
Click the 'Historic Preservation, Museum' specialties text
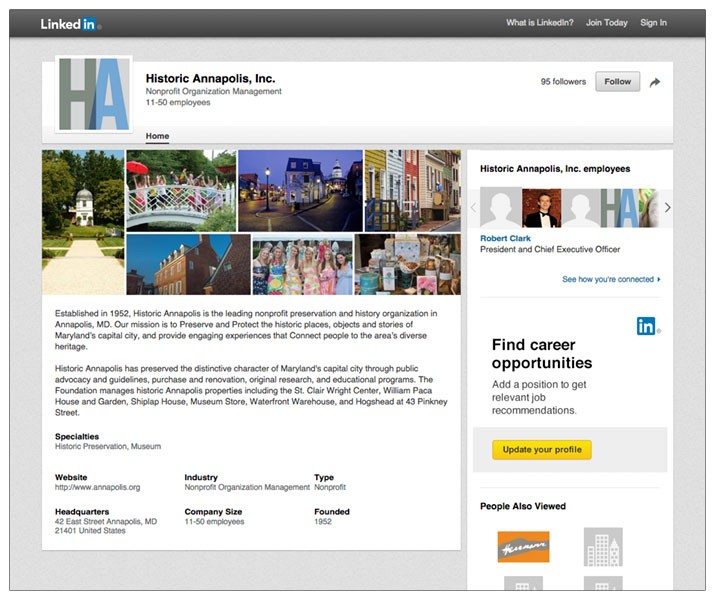[108, 446]
